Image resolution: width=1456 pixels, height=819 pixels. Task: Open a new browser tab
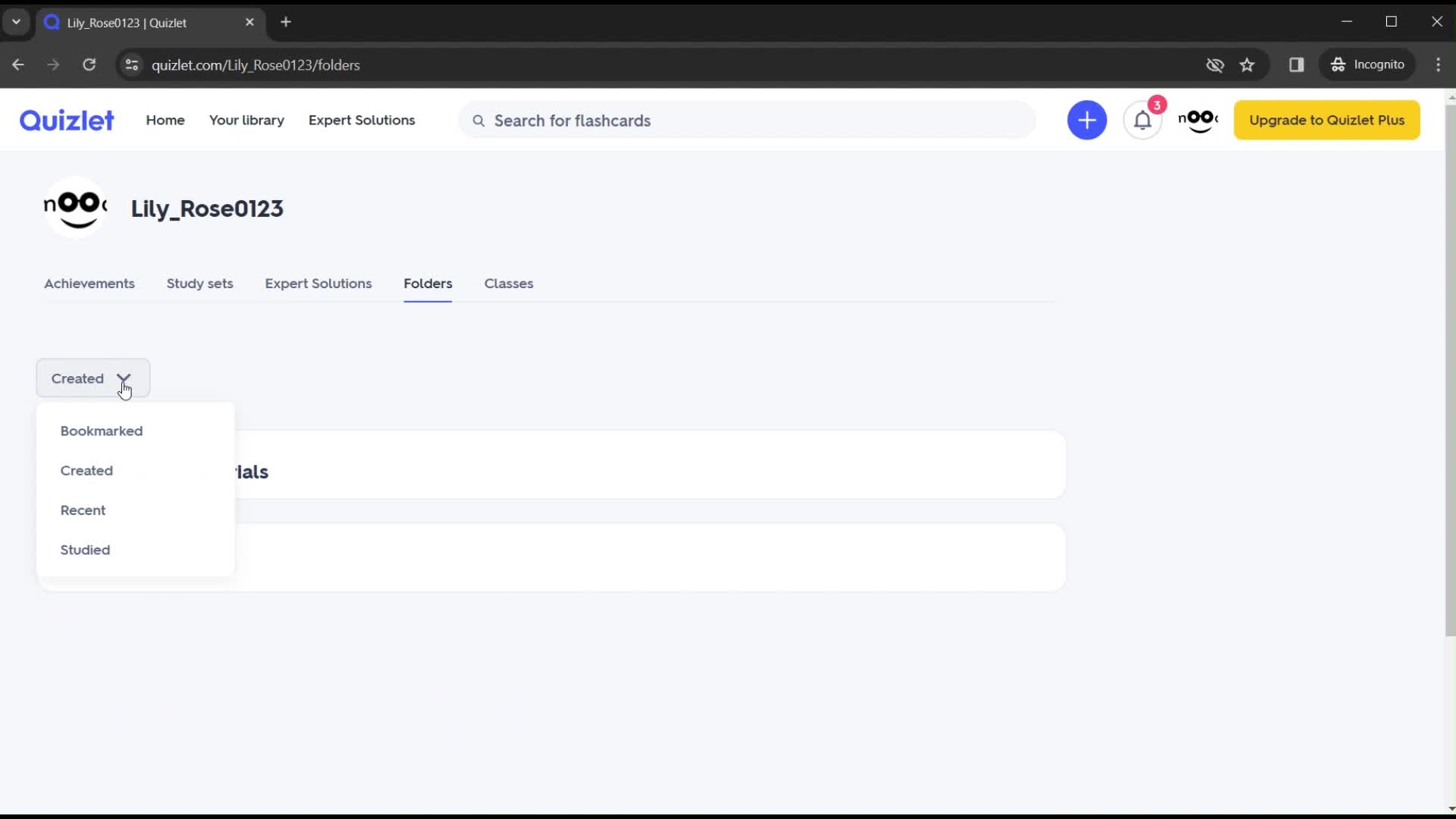(286, 22)
